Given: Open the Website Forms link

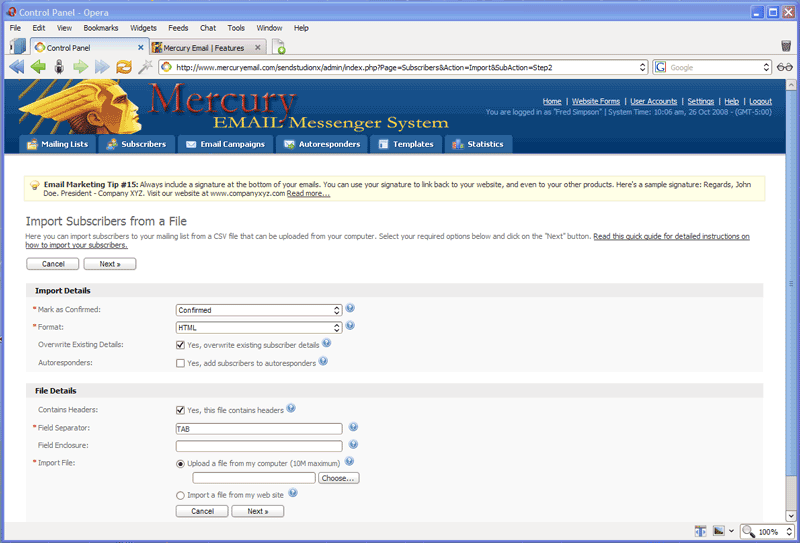Looking at the screenshot, I should coord(595,101).
